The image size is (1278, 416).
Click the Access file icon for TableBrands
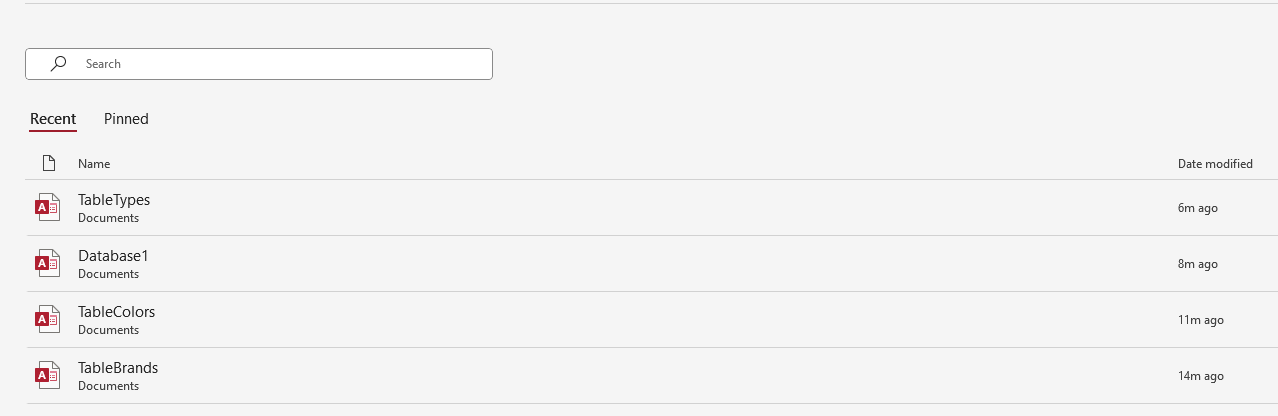(48, 375)
